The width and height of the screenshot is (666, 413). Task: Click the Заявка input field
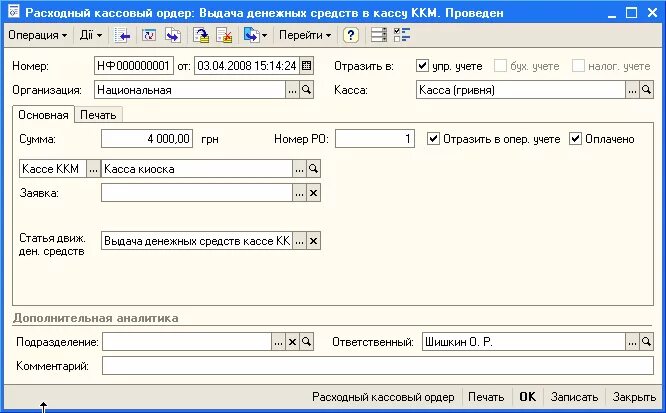click(197, 193)
